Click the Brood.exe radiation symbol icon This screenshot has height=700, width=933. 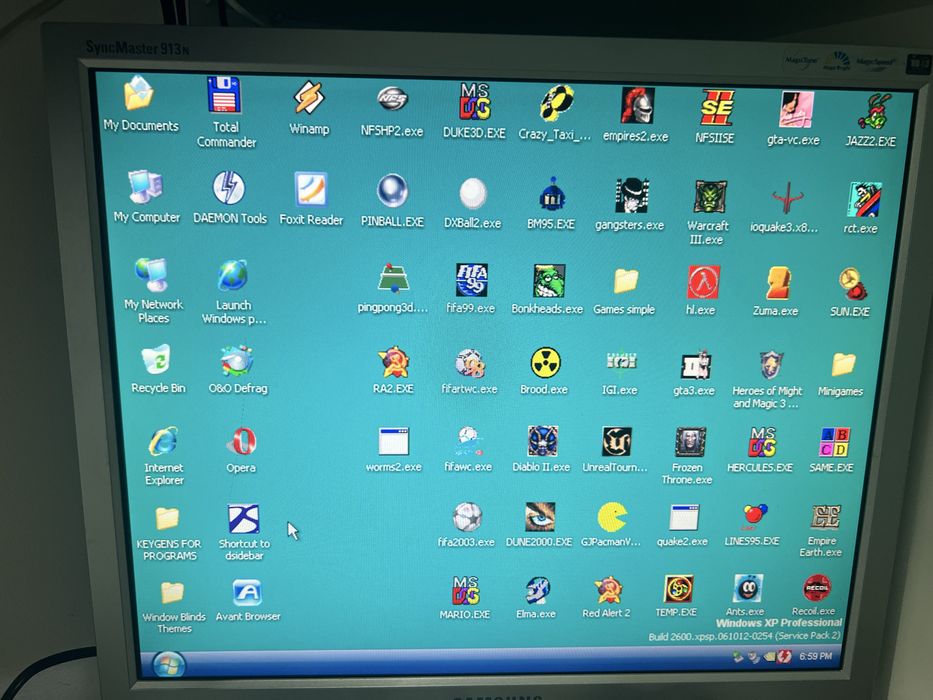coord(546,363)
